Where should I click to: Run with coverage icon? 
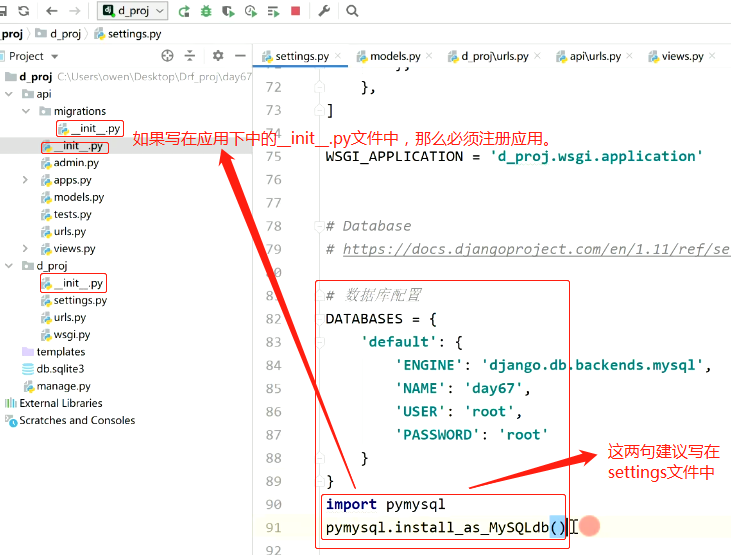click(228, 11)
